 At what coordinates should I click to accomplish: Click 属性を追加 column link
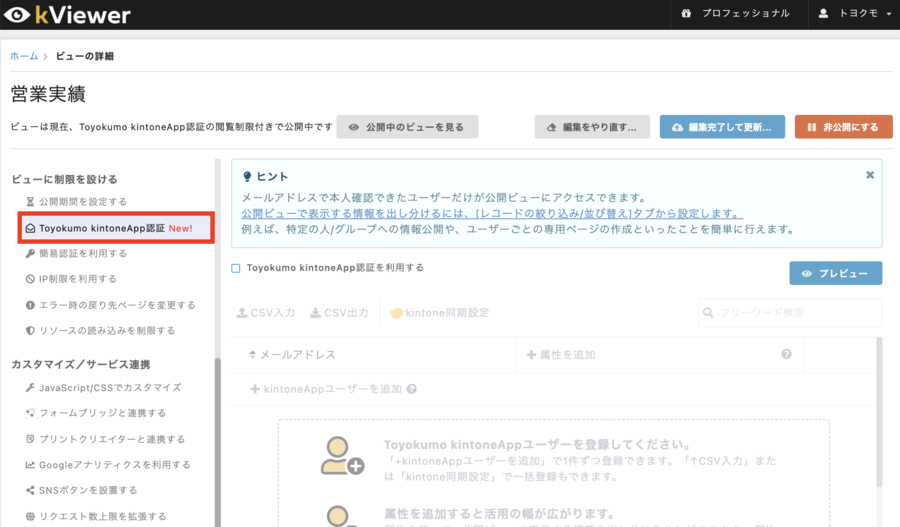561,355
